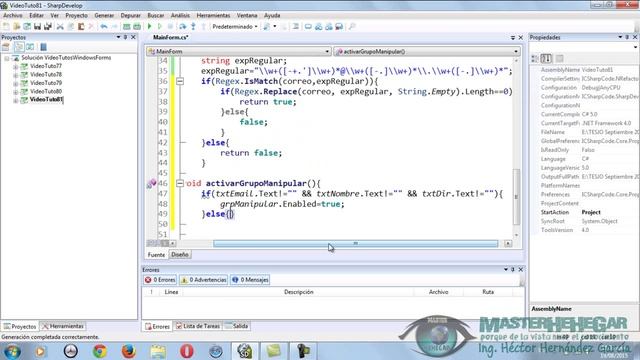The image size is (640, 360).
Task: Click the categorized view icon in Propiedades
Action: pyautogui.click(x=535, y=58)
